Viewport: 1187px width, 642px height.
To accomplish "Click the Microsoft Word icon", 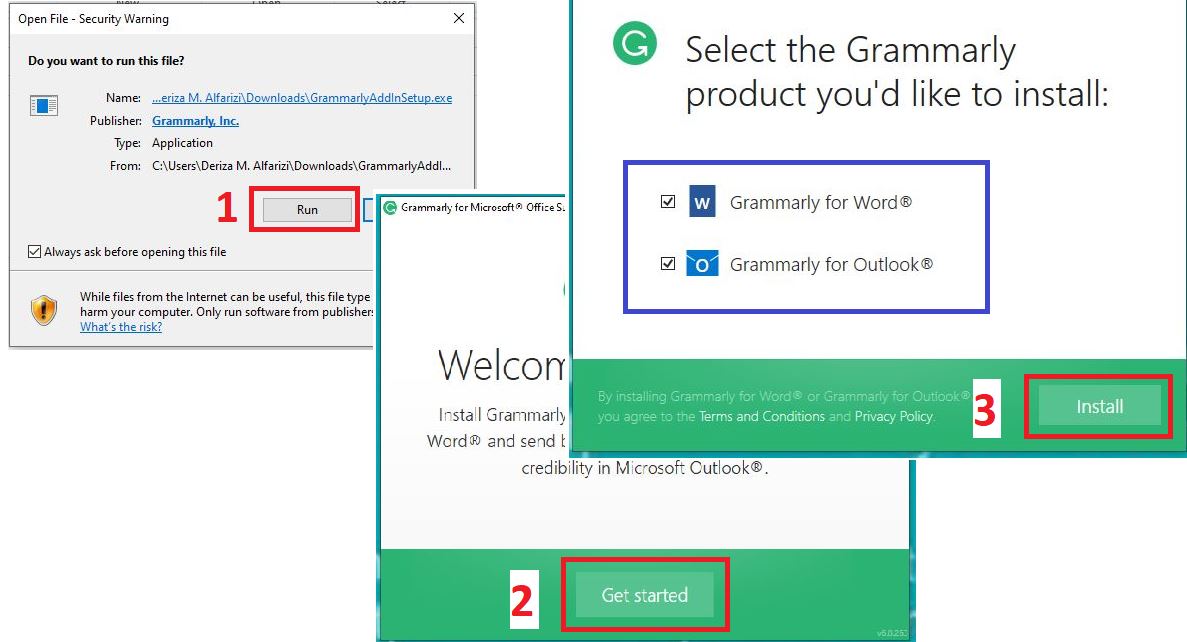I will tap(702, 202).
